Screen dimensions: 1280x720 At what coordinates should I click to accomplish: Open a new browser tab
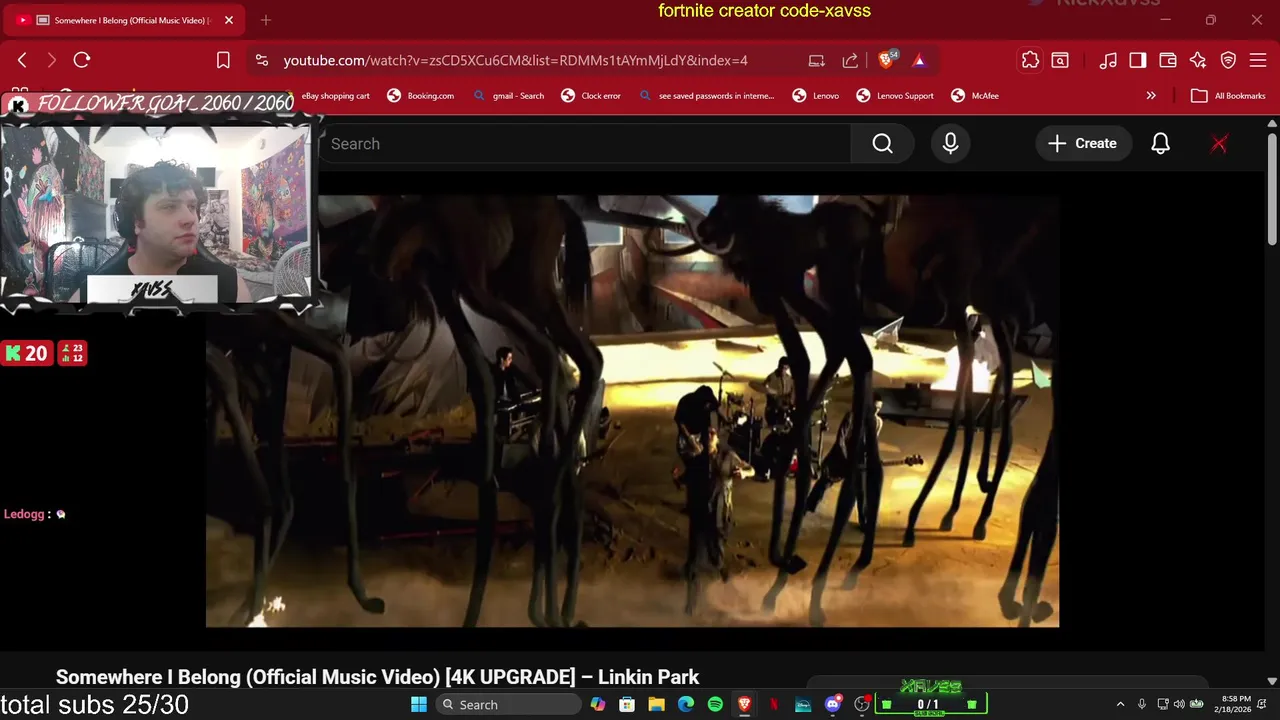tap(266, 20)
